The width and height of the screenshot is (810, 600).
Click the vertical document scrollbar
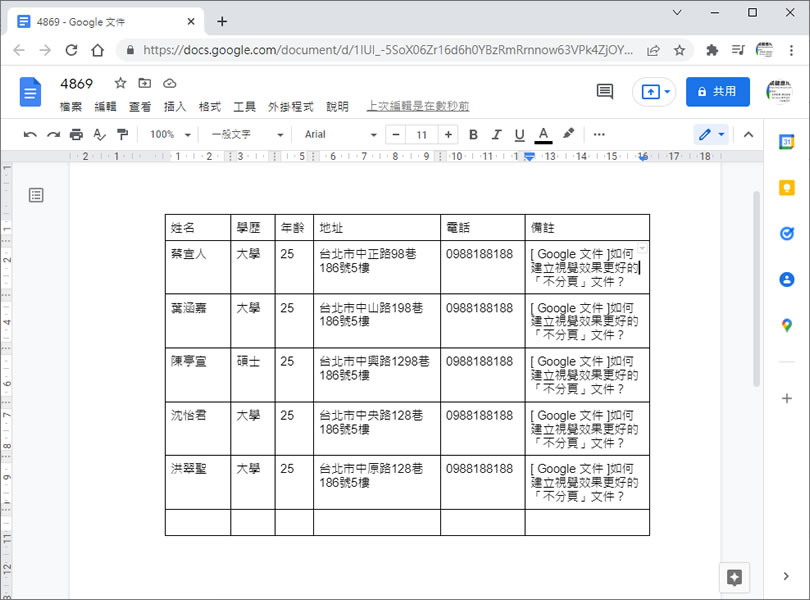click(x=756, y=289)
